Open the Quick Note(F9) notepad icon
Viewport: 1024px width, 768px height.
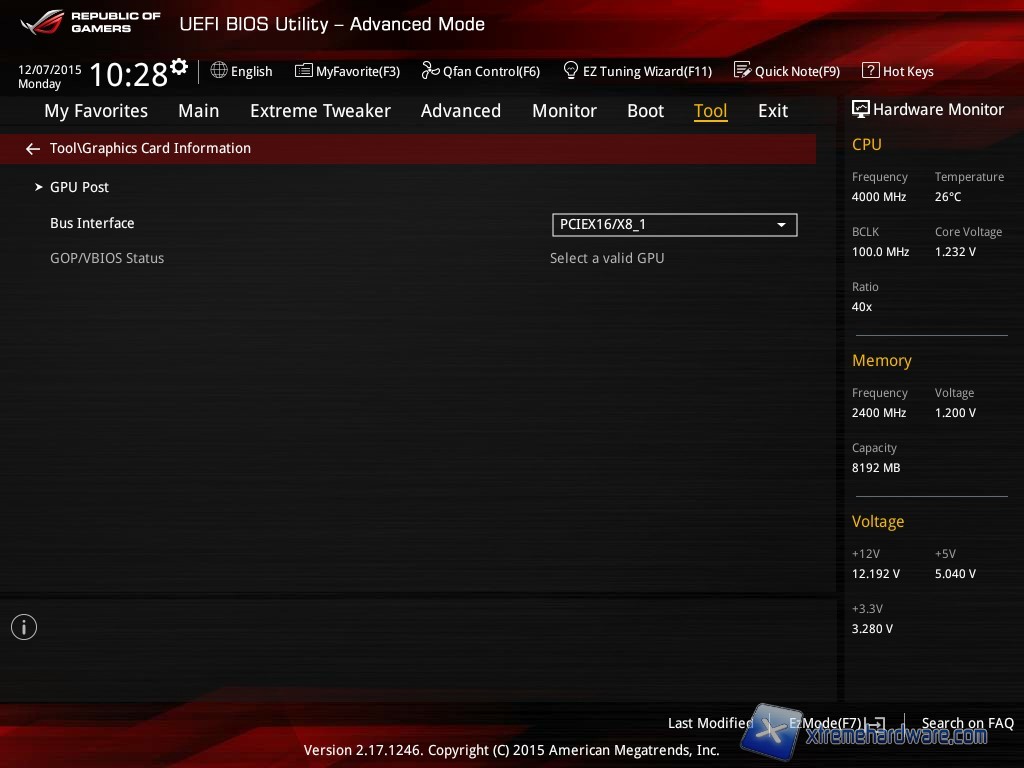coord(742,71)
